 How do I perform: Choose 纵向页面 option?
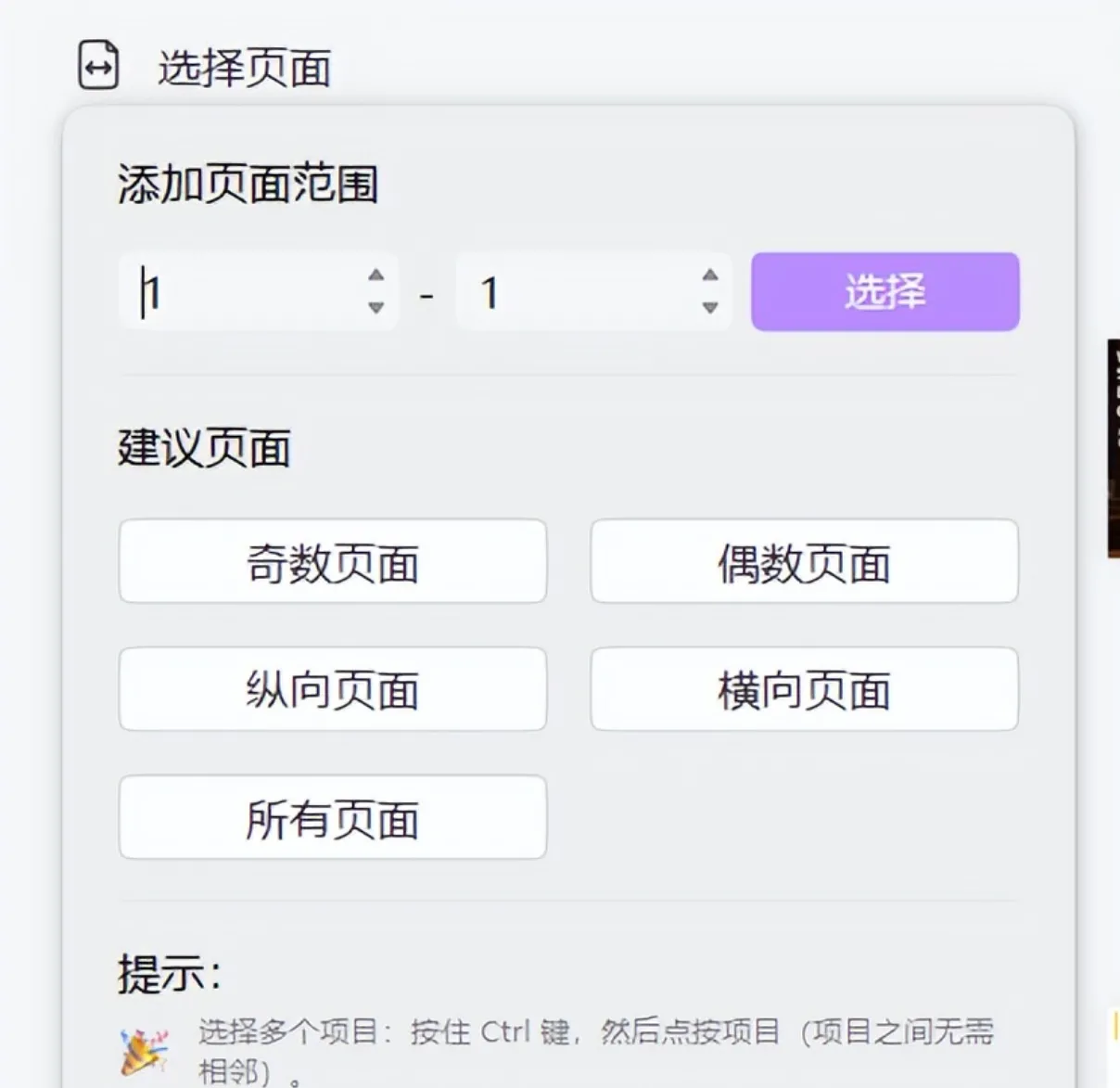[x=333, y=689]
